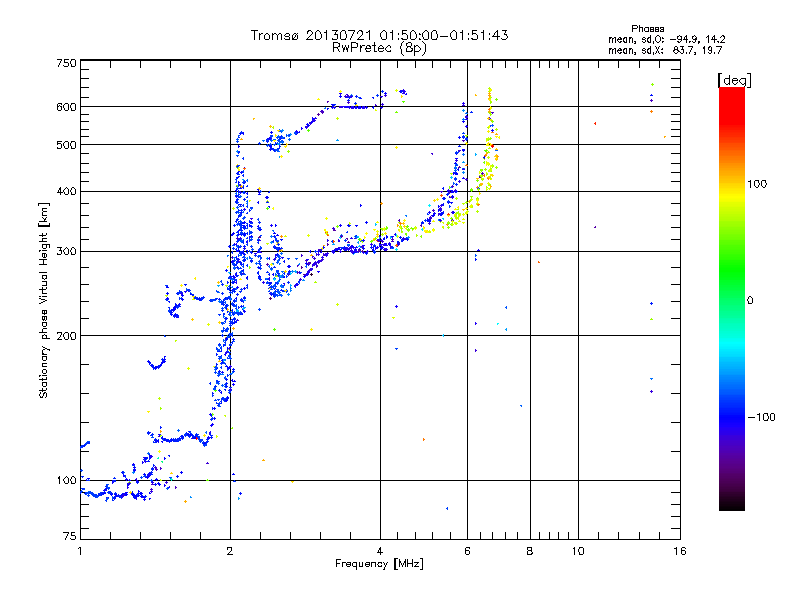The height and width of the screenshot is (600, 800).
Task: Click the colorbar tick label '0'
Action: 749,300
